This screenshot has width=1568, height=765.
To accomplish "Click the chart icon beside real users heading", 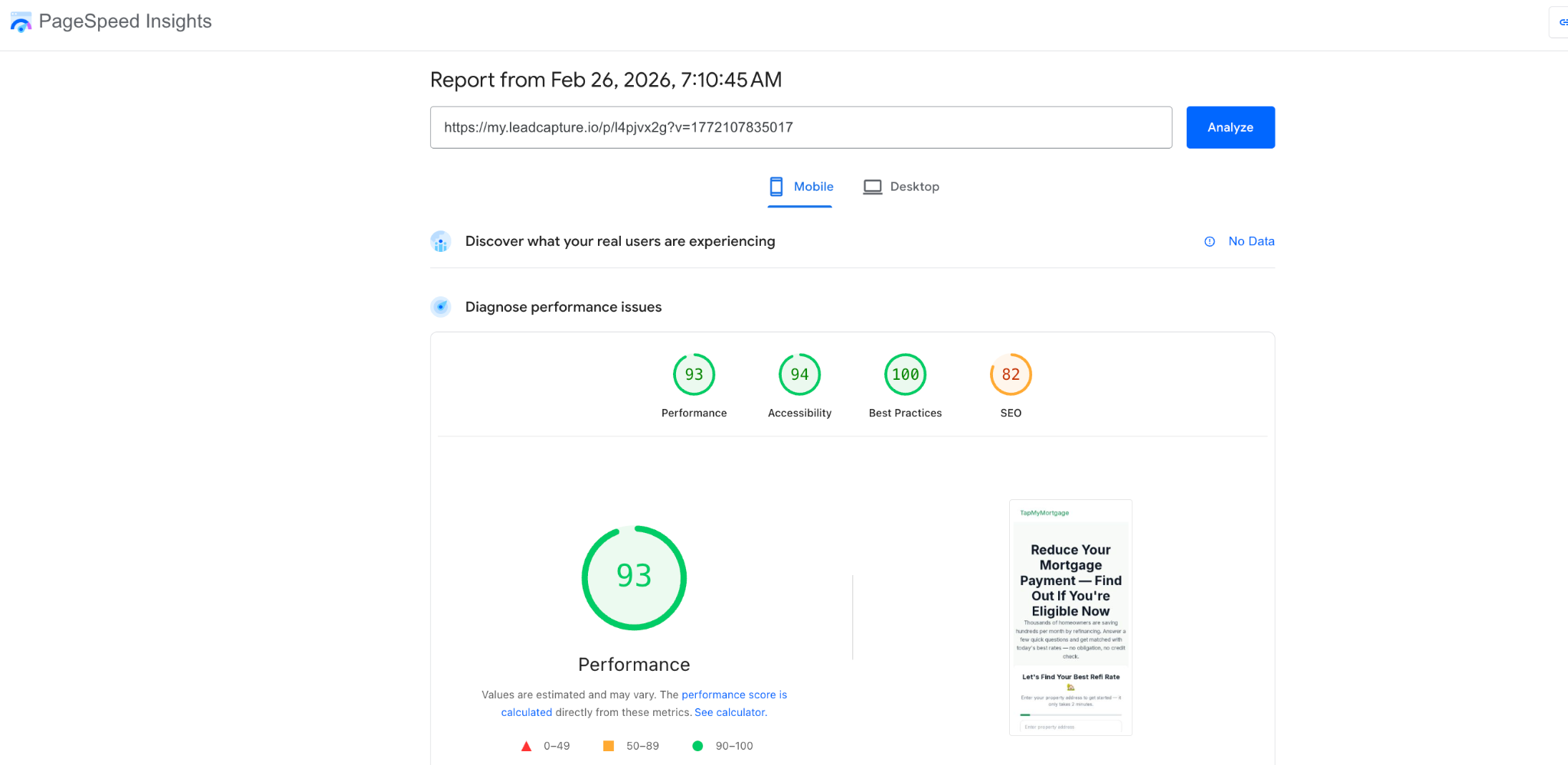I will (x=441, y=241).
